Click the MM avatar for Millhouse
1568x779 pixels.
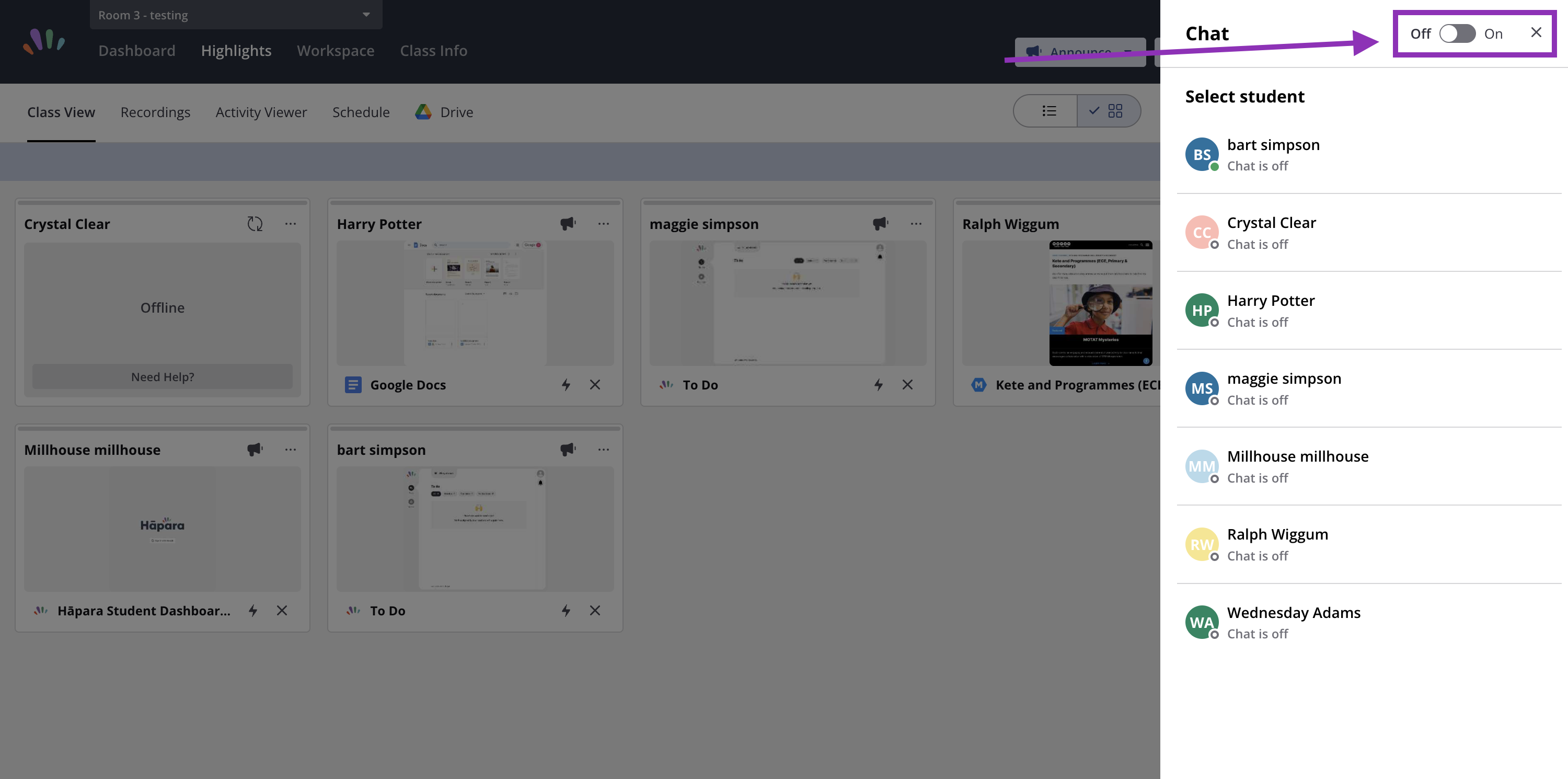pyautogui.click(x=1202, y=466)
